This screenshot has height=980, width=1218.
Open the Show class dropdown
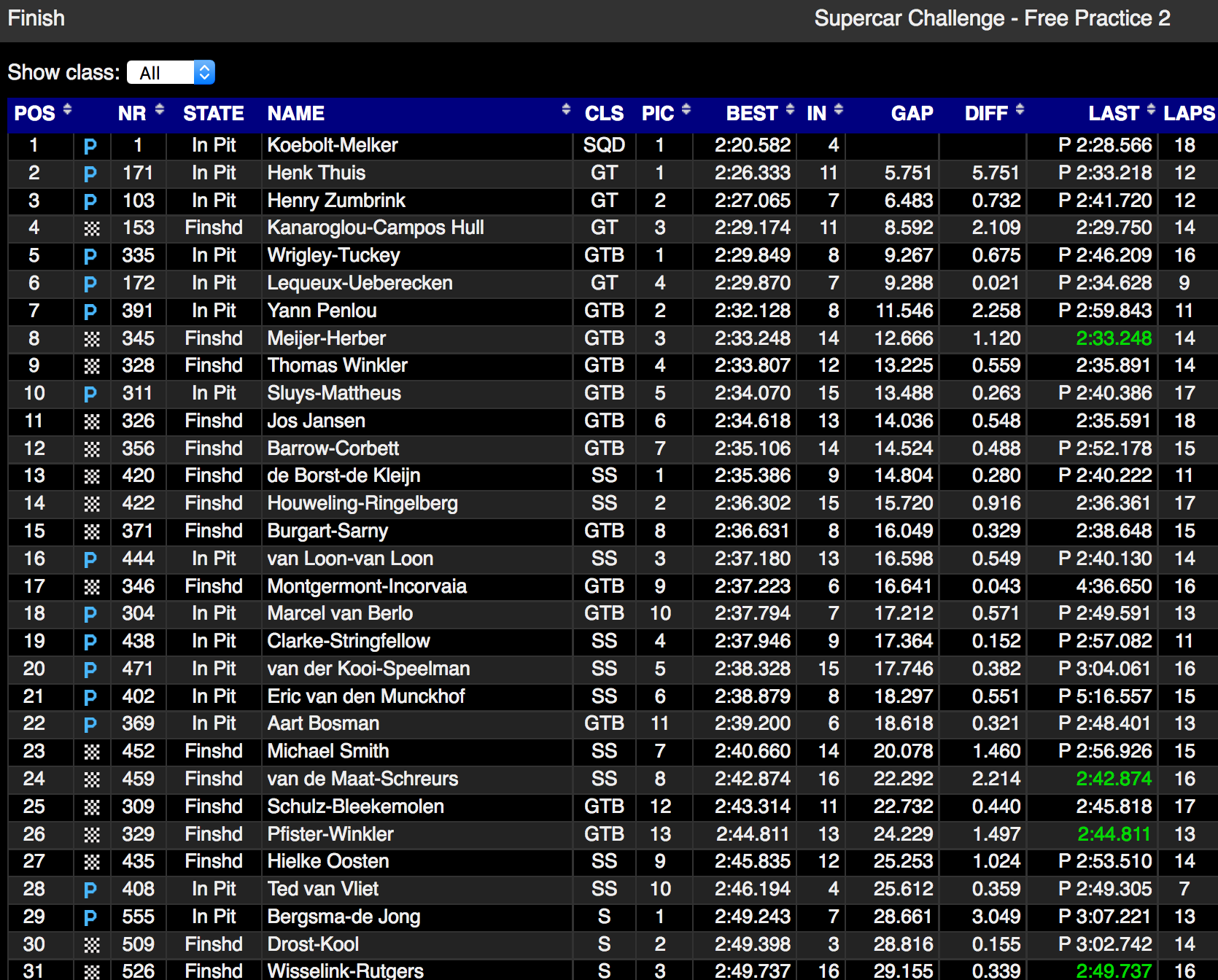[171, 72]
